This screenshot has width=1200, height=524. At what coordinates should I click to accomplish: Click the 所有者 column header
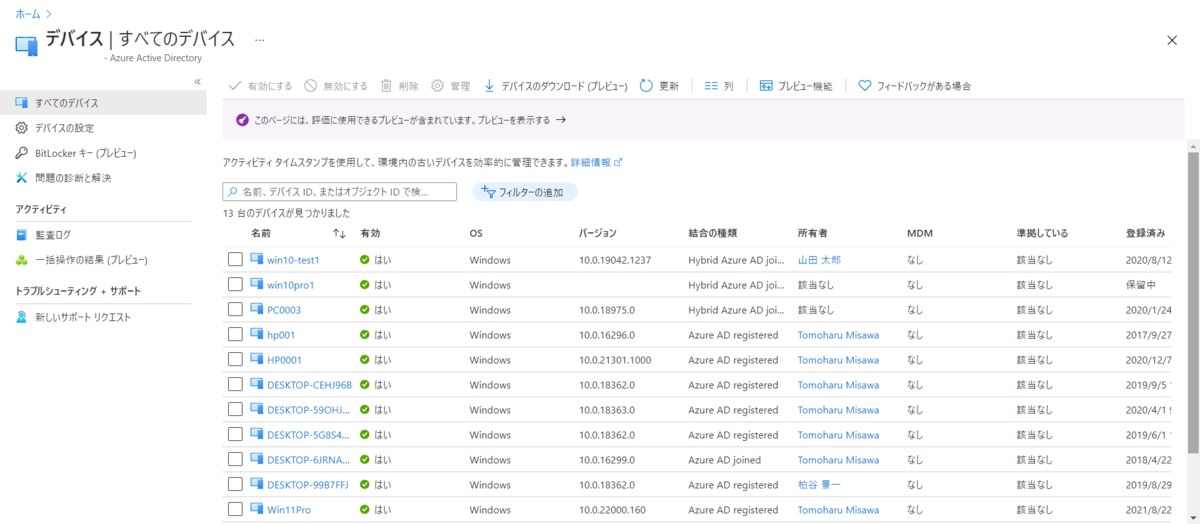coord(812,233)
